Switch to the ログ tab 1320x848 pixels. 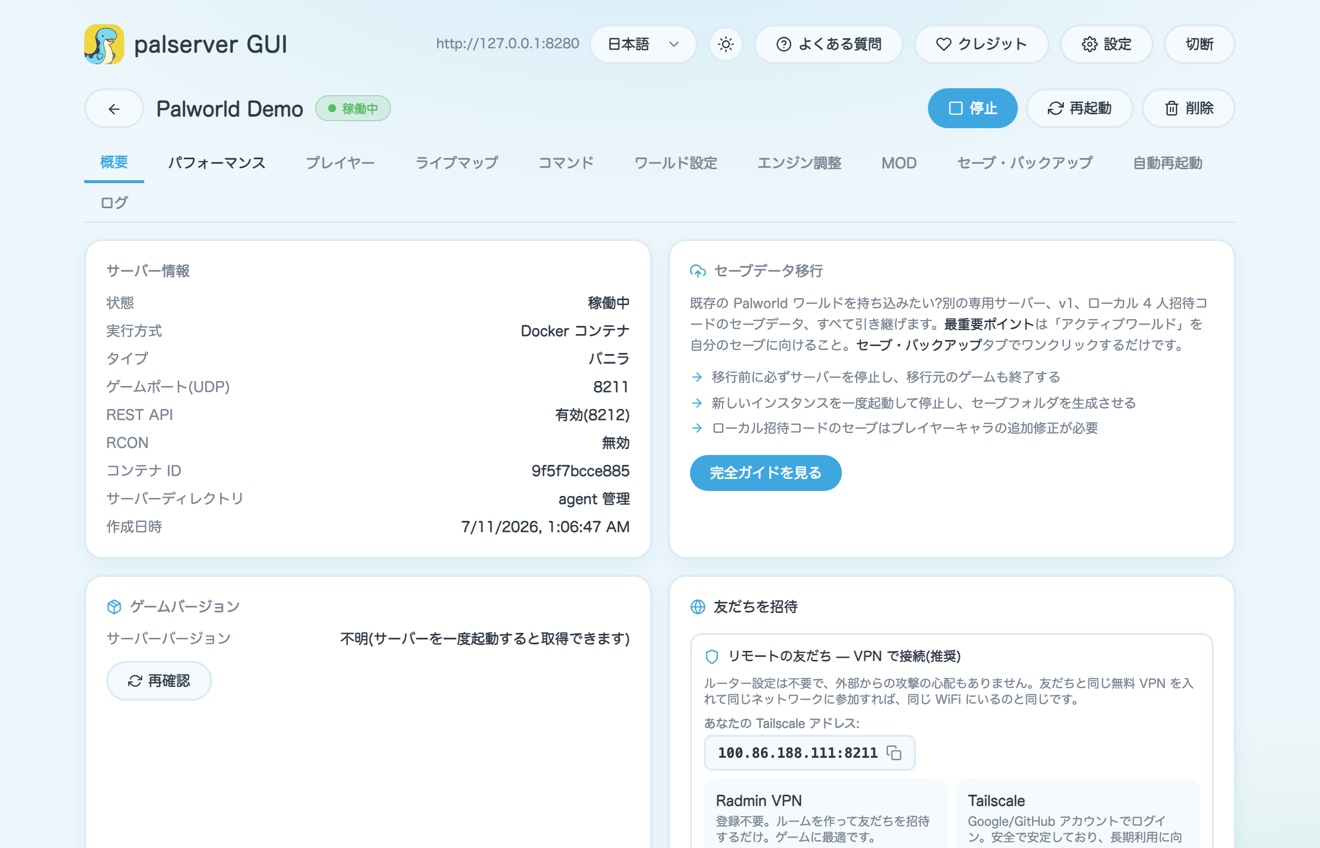[114, 203]
